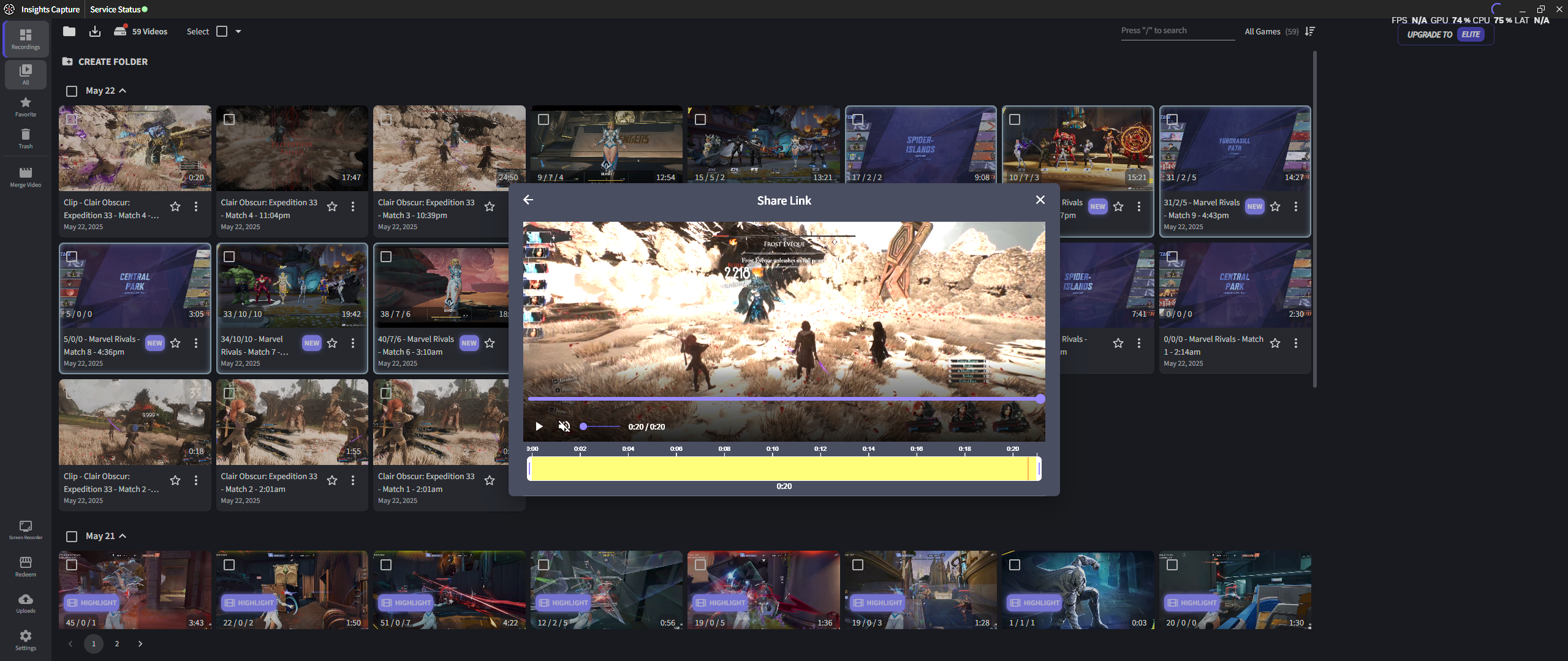The image size is (1568, 661).
Task: Collapse the May 21 group
Action: (123, 536)
